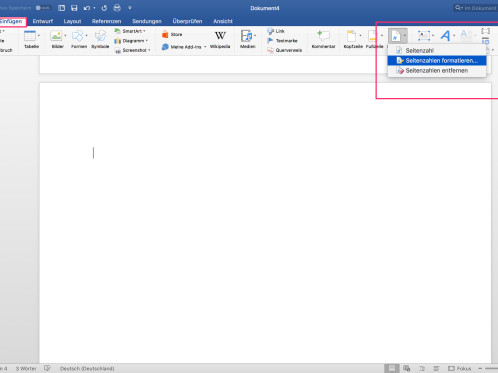Click the WordArt slanted A icon
Viewport: 498px width, 373px height.
(445, 36)
